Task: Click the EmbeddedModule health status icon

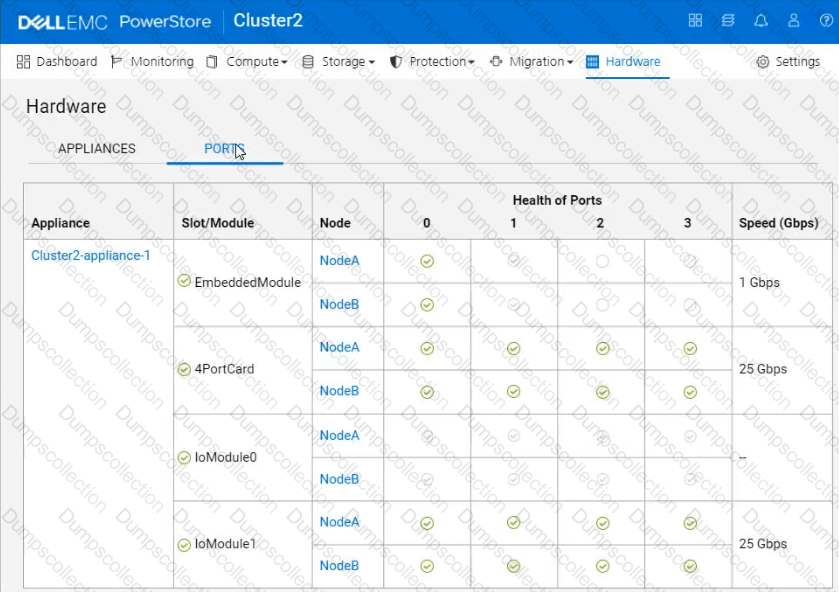Action: pos(184,281)
